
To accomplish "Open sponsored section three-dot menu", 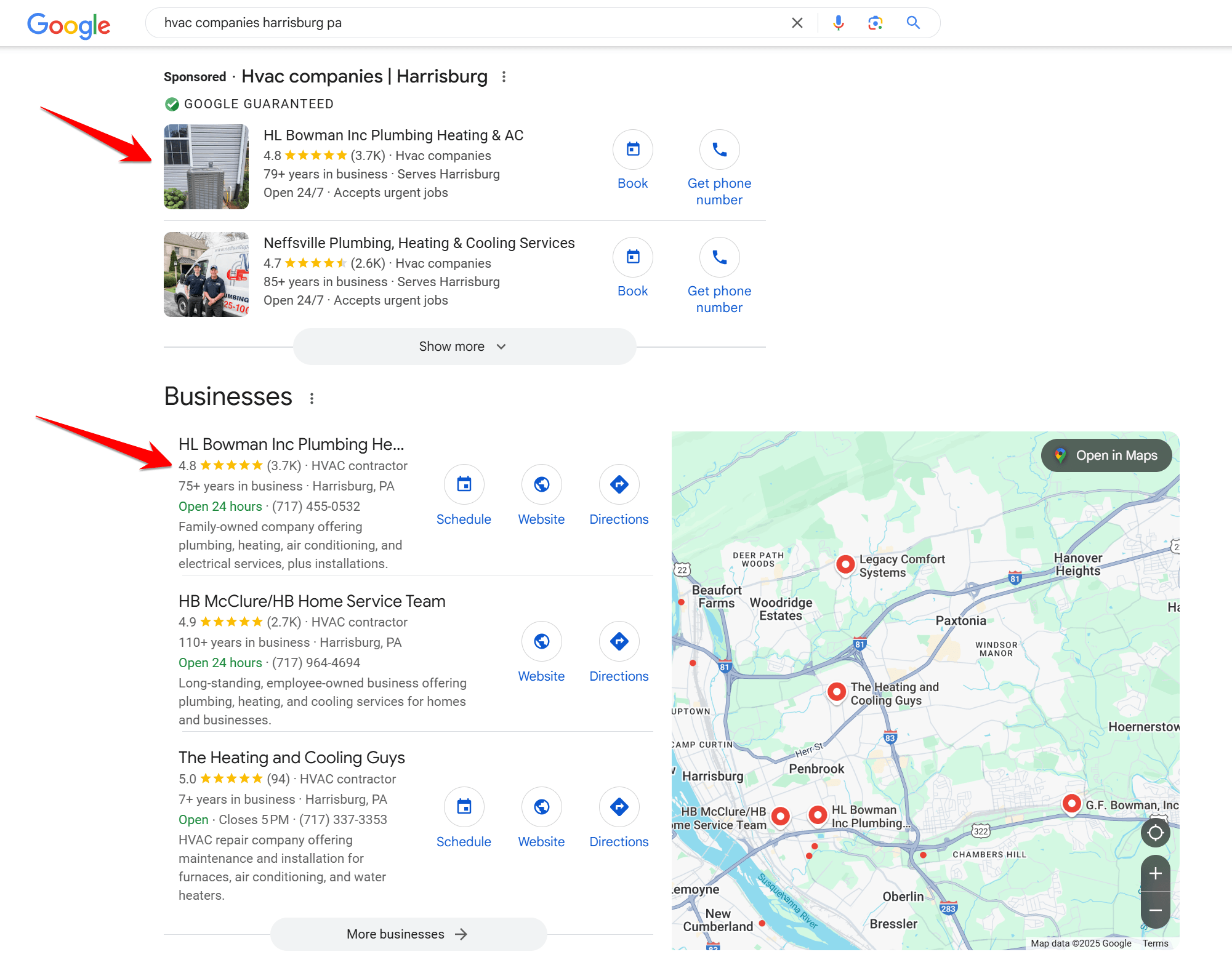I will pyautogui.click(x=504, y=77).
